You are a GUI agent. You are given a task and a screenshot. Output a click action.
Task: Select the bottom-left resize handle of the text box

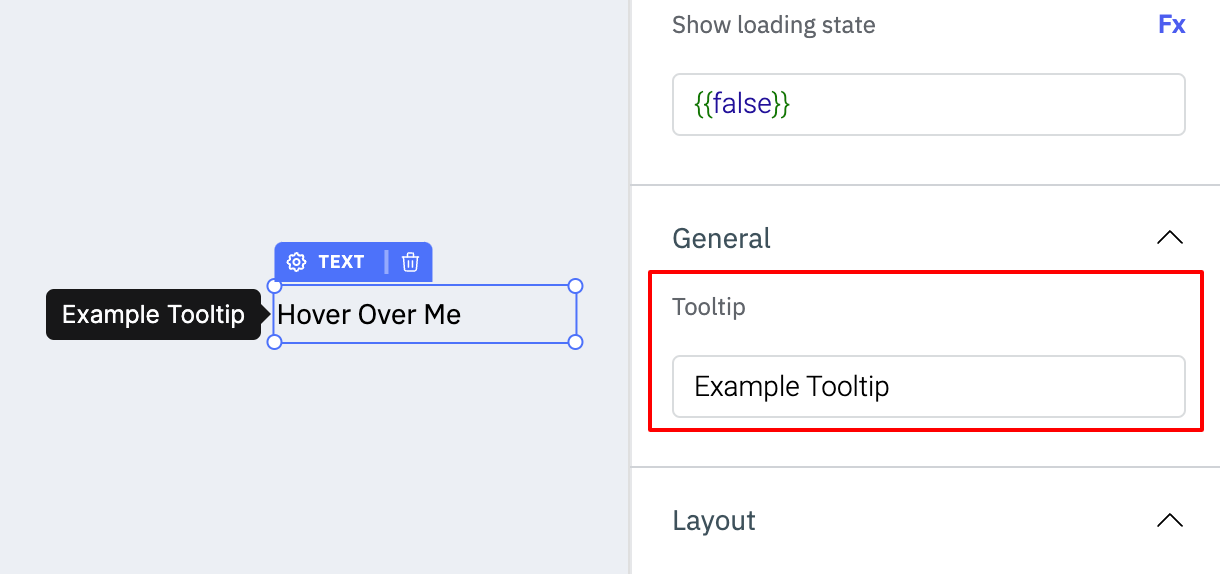pyautogui.click(x=275, y=342)
